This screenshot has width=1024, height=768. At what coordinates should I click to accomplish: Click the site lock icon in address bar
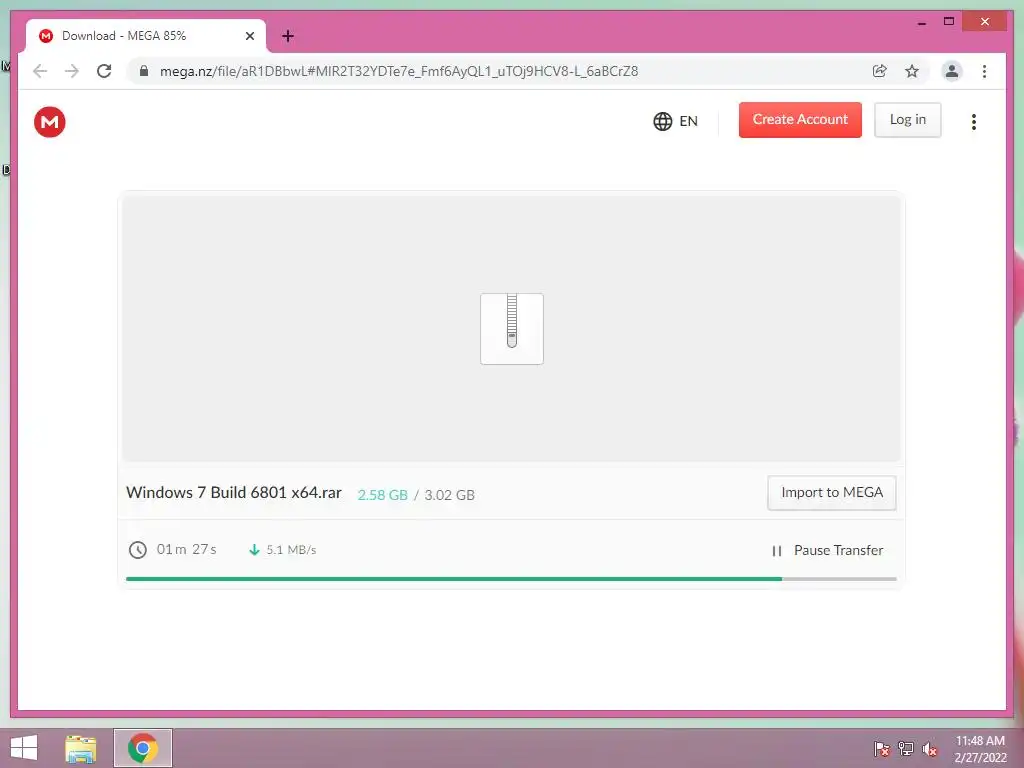click(x=144, y=71)
